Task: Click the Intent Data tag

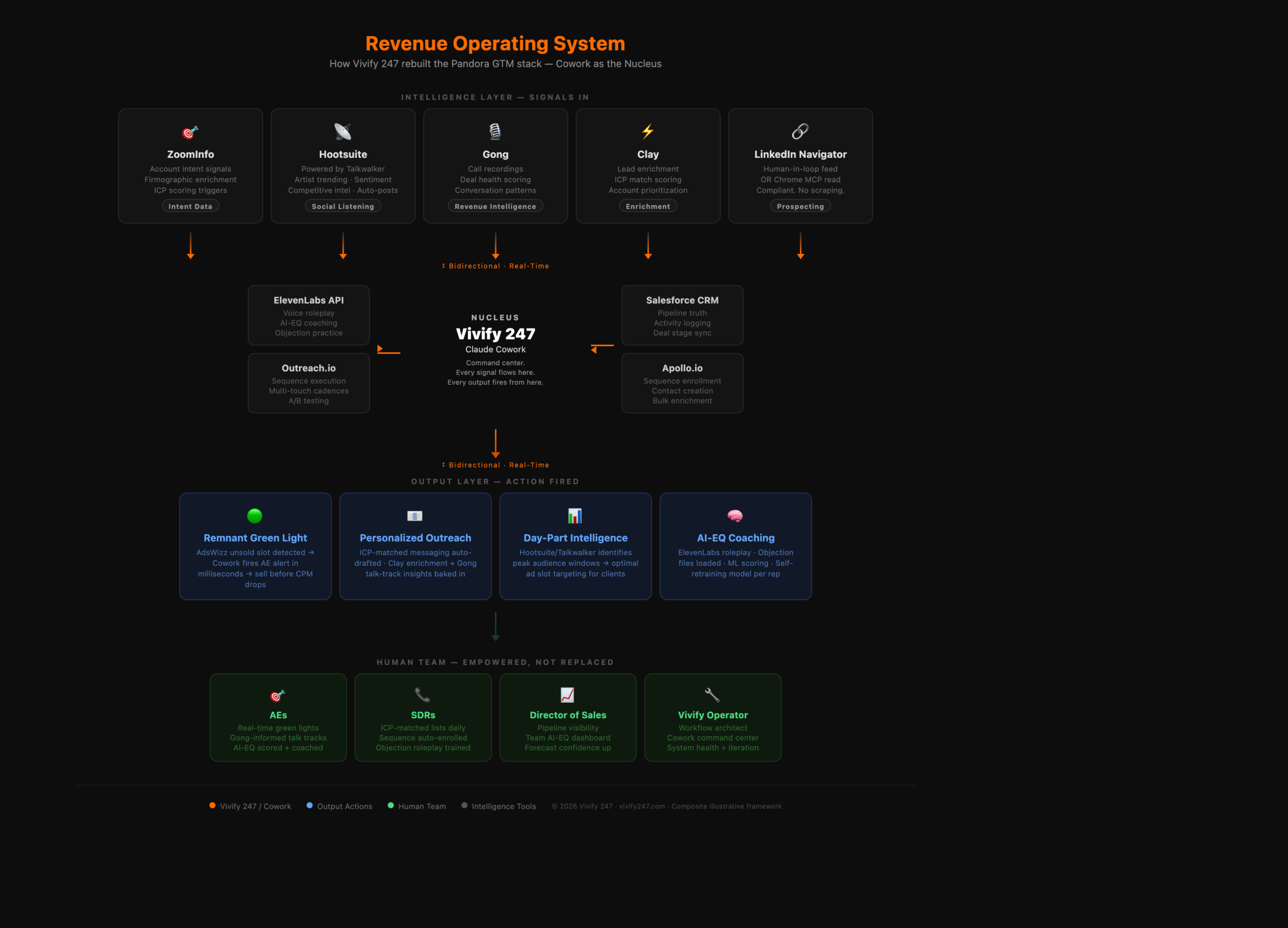Action: 190,206
